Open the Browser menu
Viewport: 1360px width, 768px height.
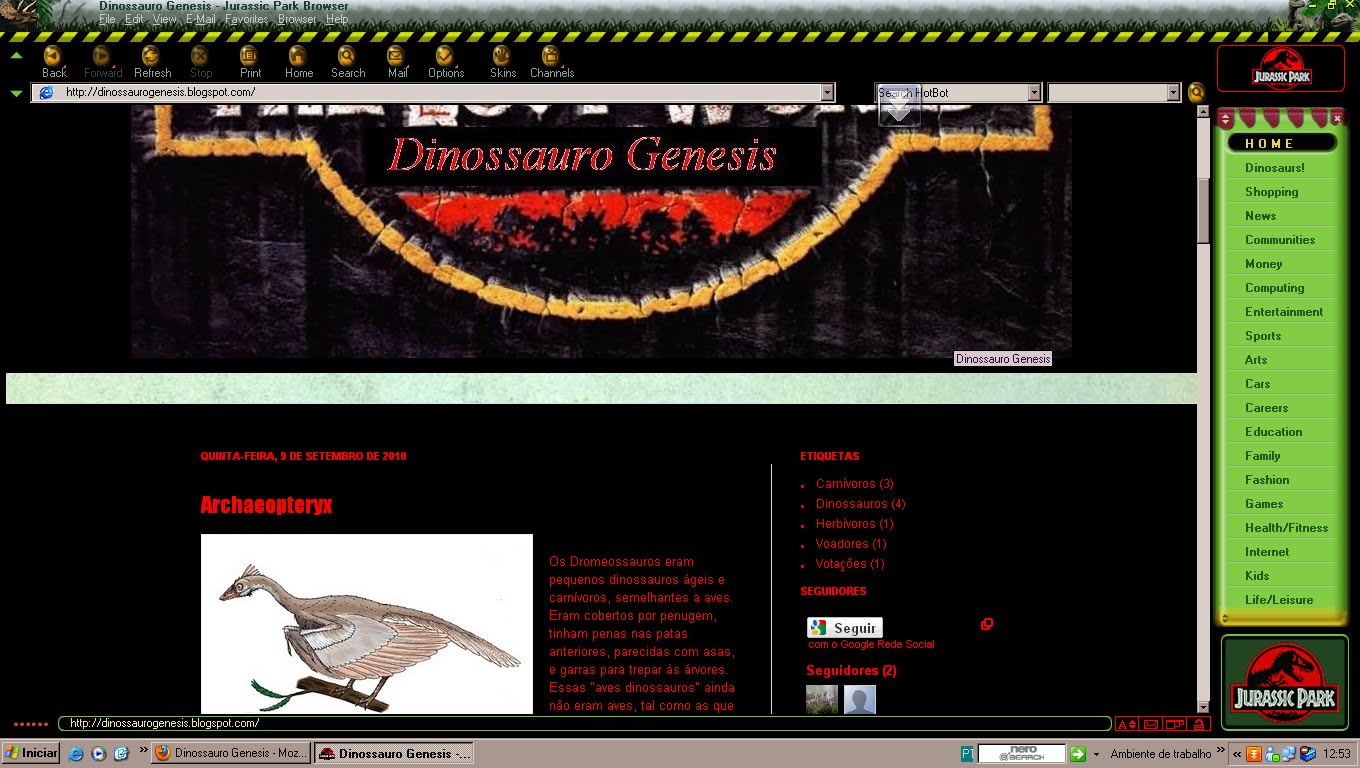point(297,19)
